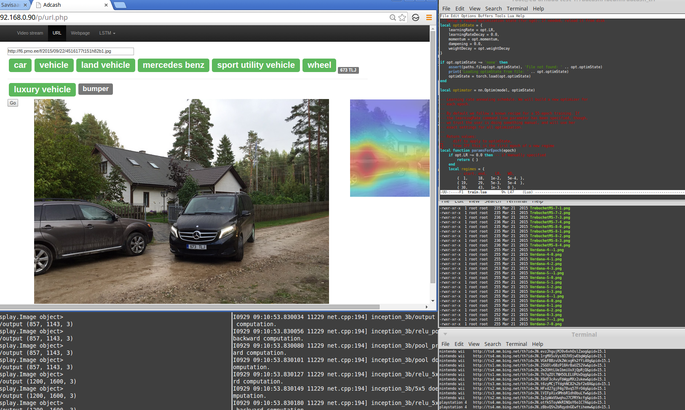Viewport: 685px width, 410px height.
Task: Open Search menu in top terminal window
Action: pos(493,8)
